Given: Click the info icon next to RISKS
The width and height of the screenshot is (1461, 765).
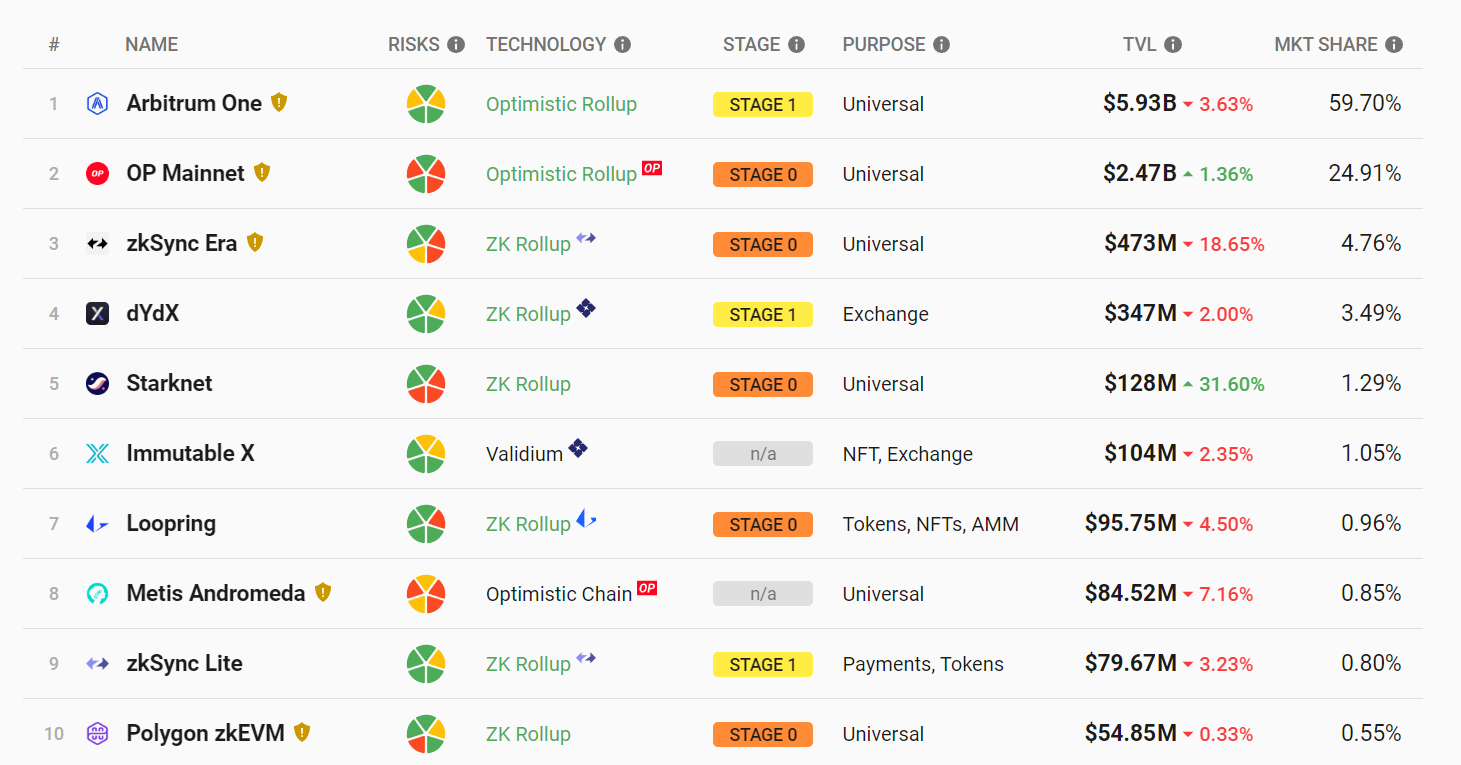Looking at the screenshot, I should coord(456,45).
